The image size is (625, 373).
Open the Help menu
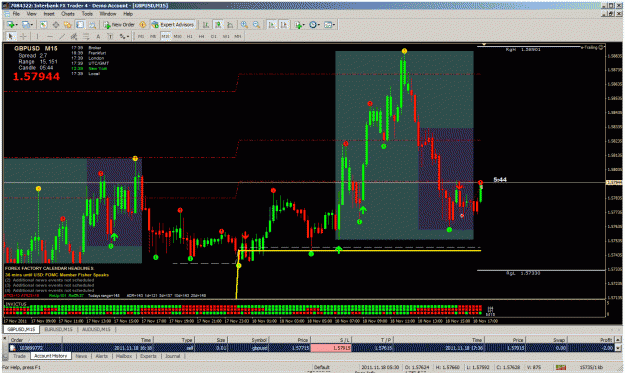[128, 14]
